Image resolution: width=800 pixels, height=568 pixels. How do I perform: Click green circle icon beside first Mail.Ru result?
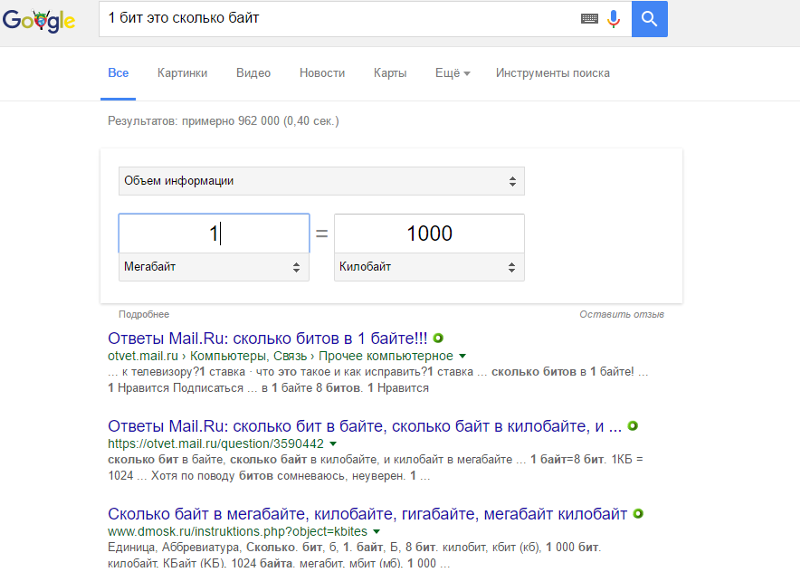[438, 338]
